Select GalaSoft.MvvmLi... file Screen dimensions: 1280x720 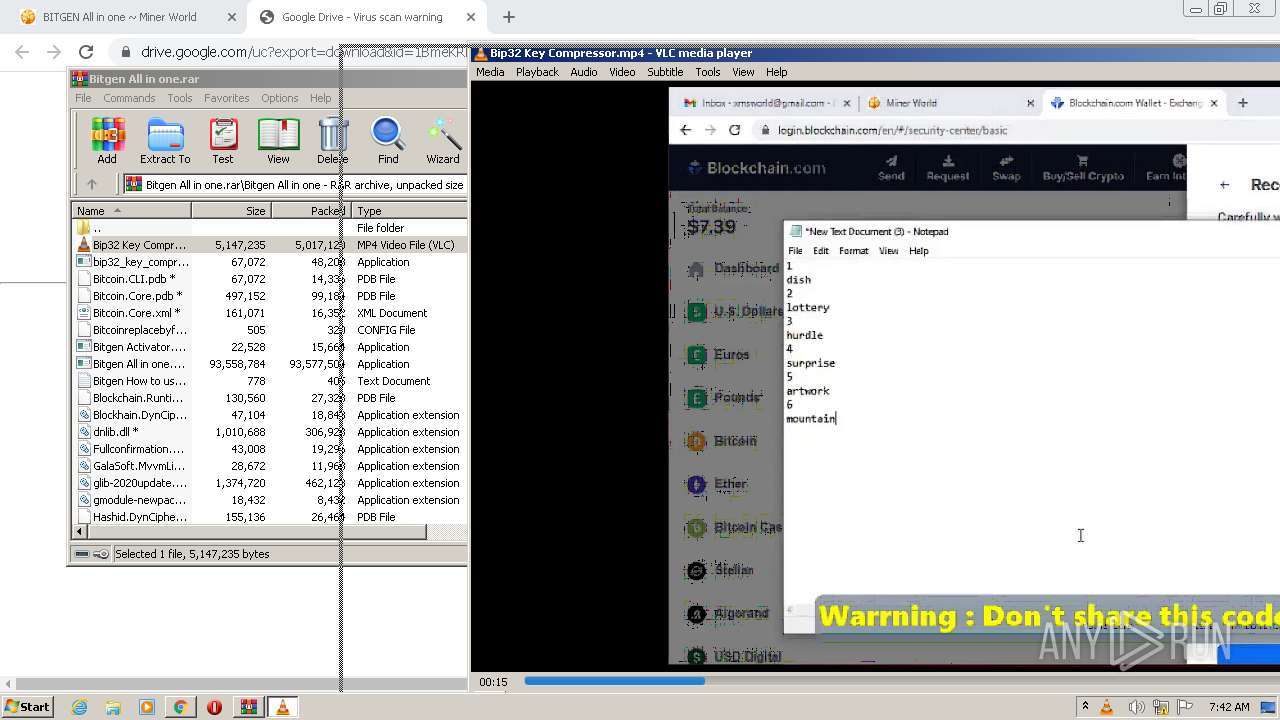270,466
